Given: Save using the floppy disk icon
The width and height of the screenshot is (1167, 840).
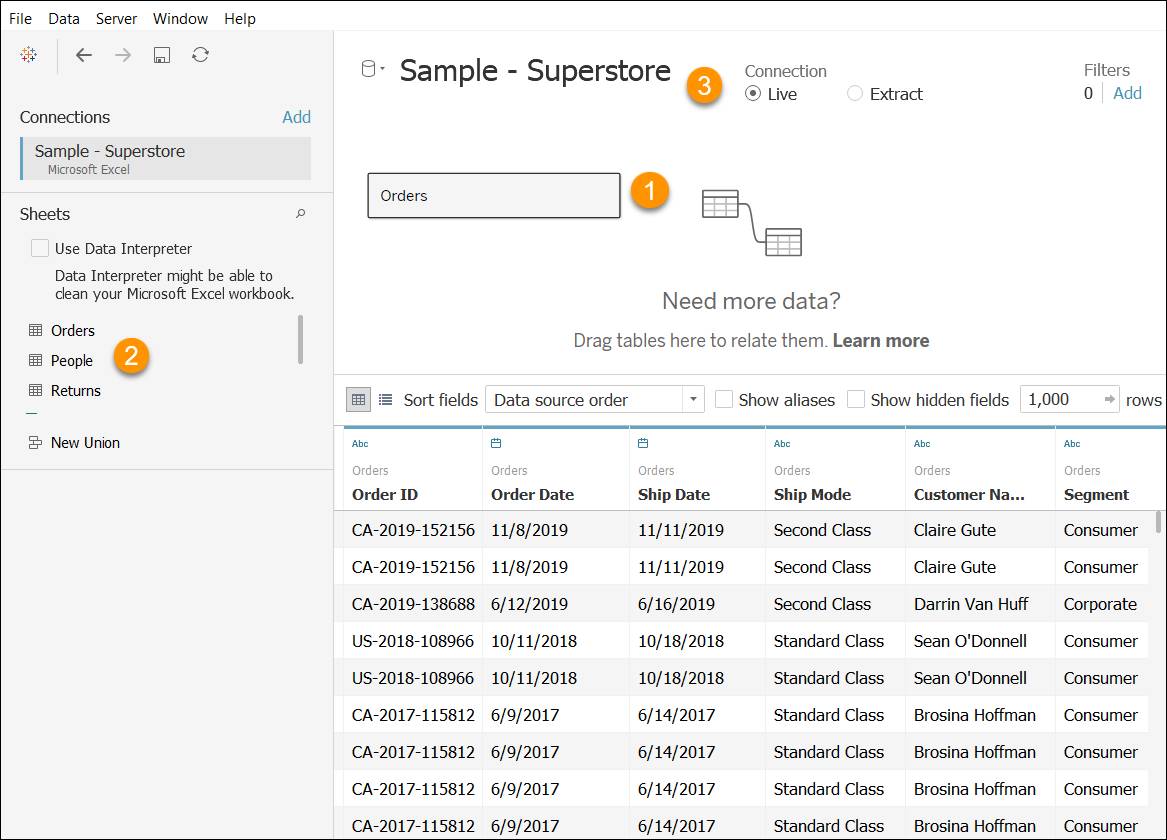Looking at the screenshot, I should (162, 54).
